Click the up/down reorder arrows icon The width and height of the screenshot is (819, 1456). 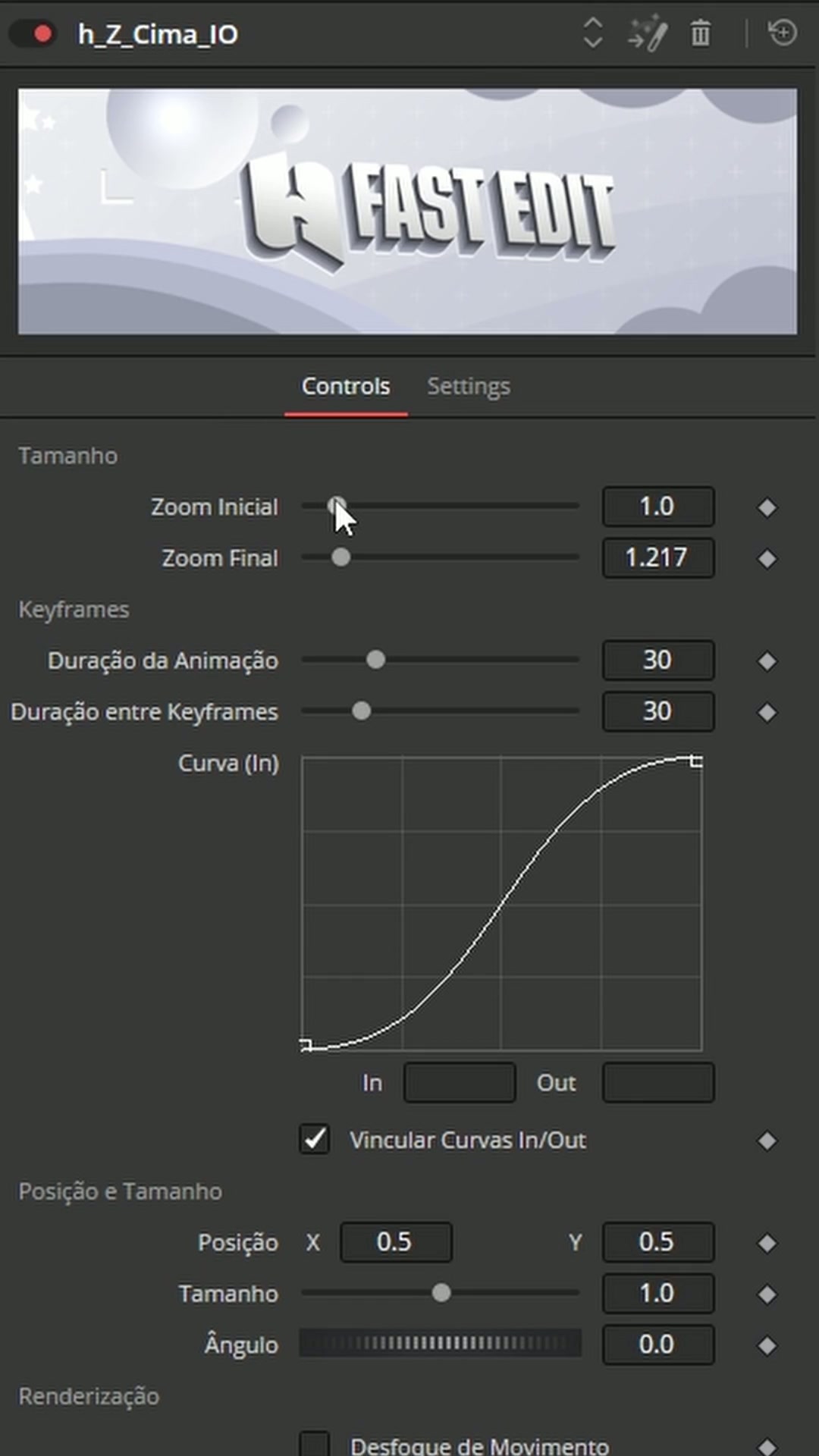593,33
